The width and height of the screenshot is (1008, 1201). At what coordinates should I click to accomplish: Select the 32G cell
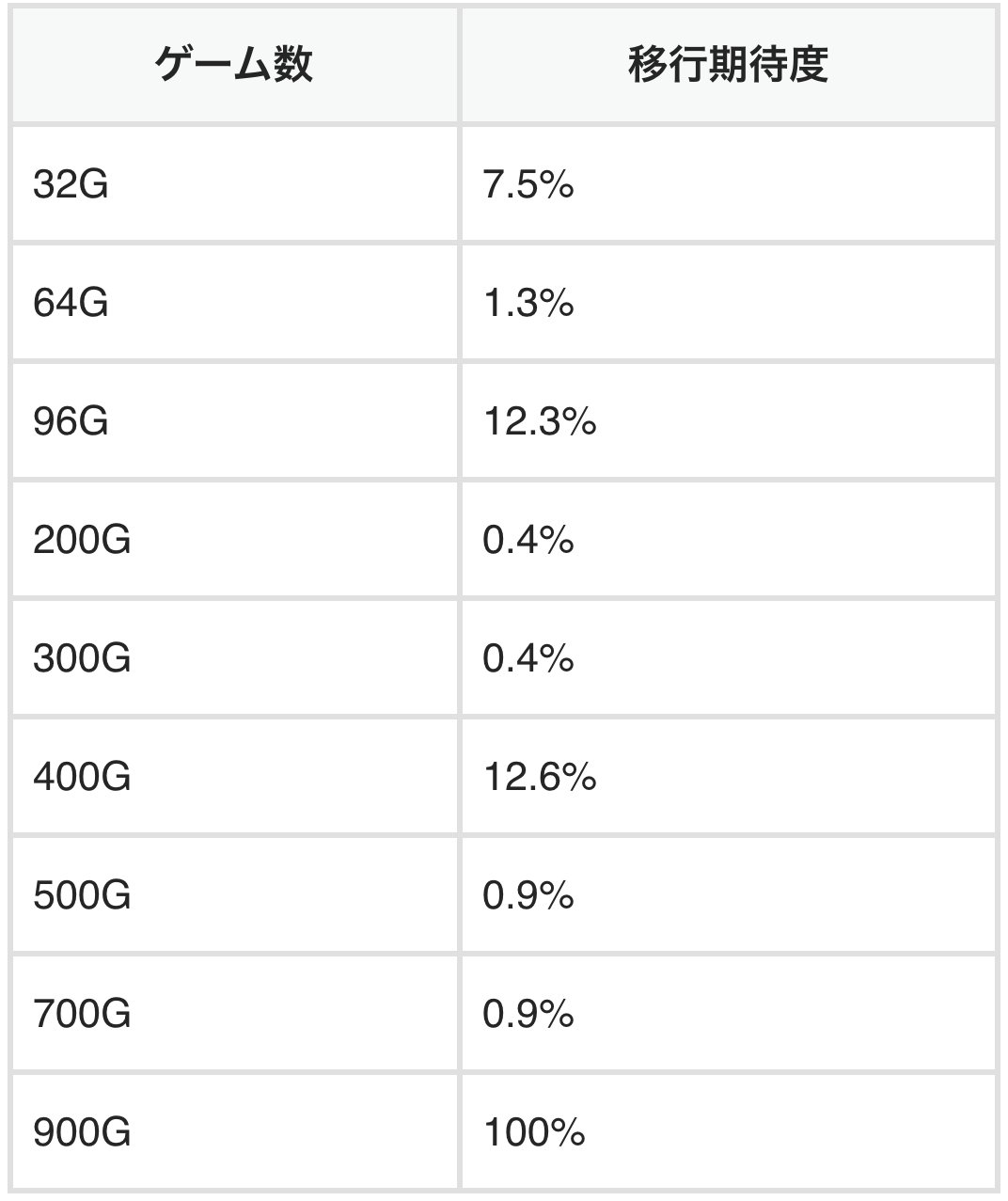pyautogui.click(x=234, y=184)
